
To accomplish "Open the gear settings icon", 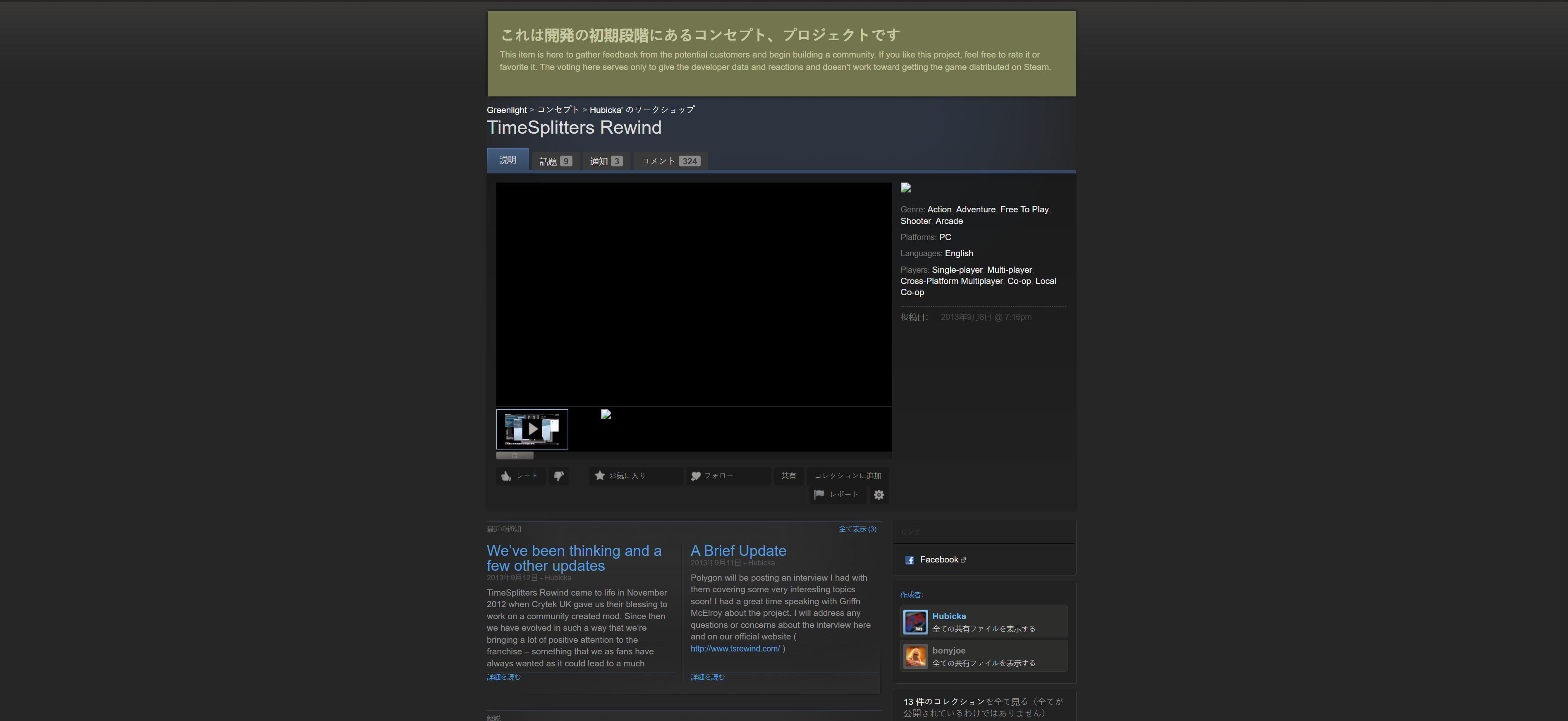I will [x=879, y=495].
